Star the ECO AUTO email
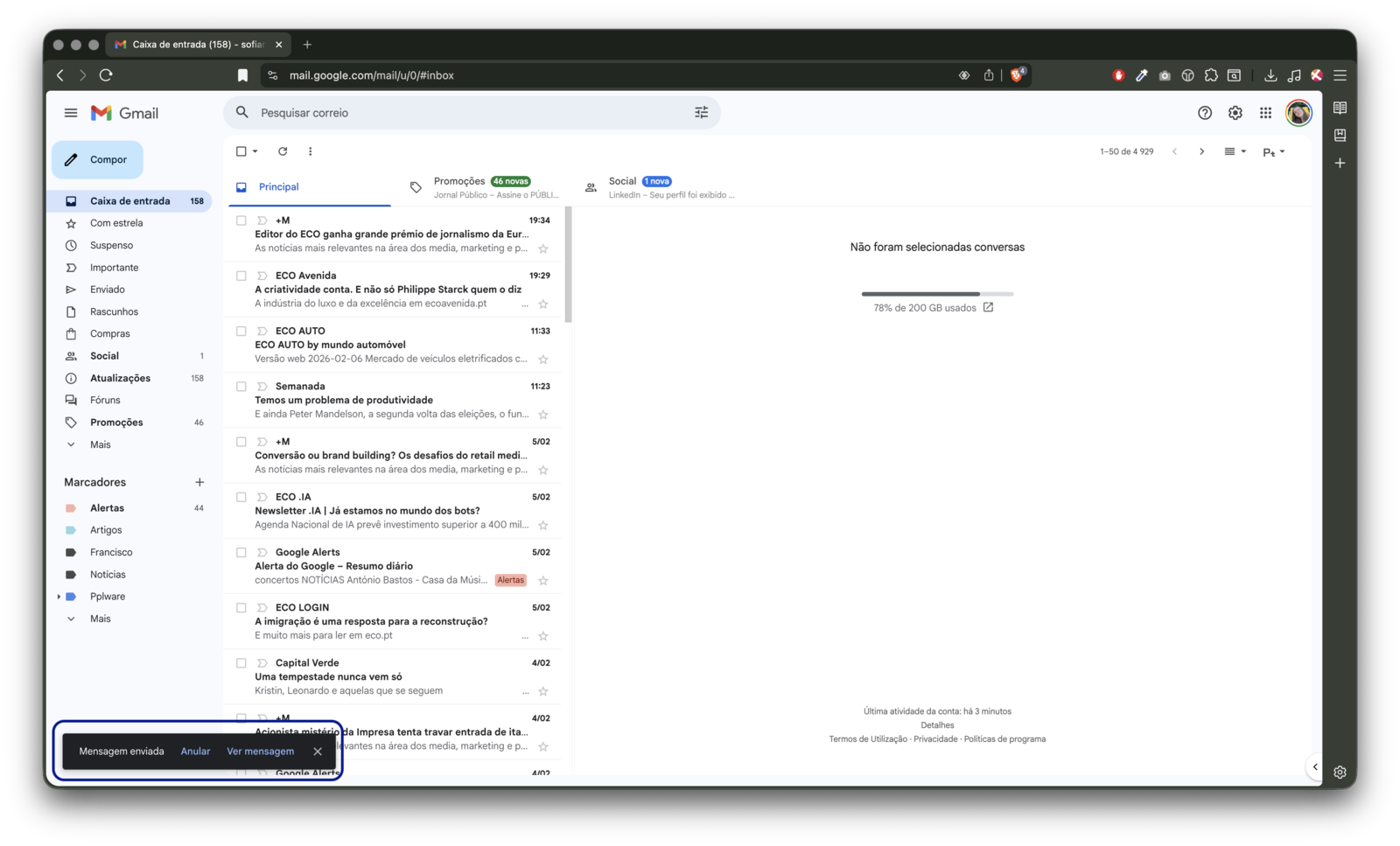The image size is (1400, 846). click(x=543, y=359)
